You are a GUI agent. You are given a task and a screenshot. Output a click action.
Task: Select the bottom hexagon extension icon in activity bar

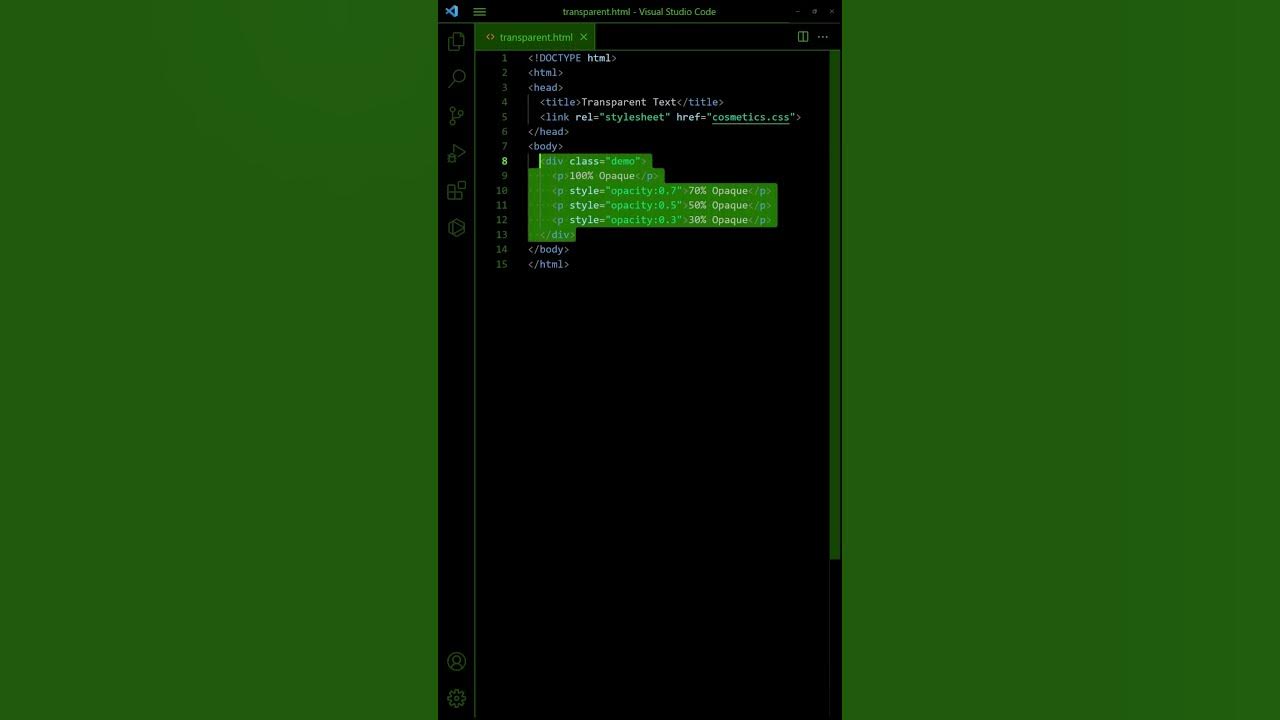[x=456, y=227]
